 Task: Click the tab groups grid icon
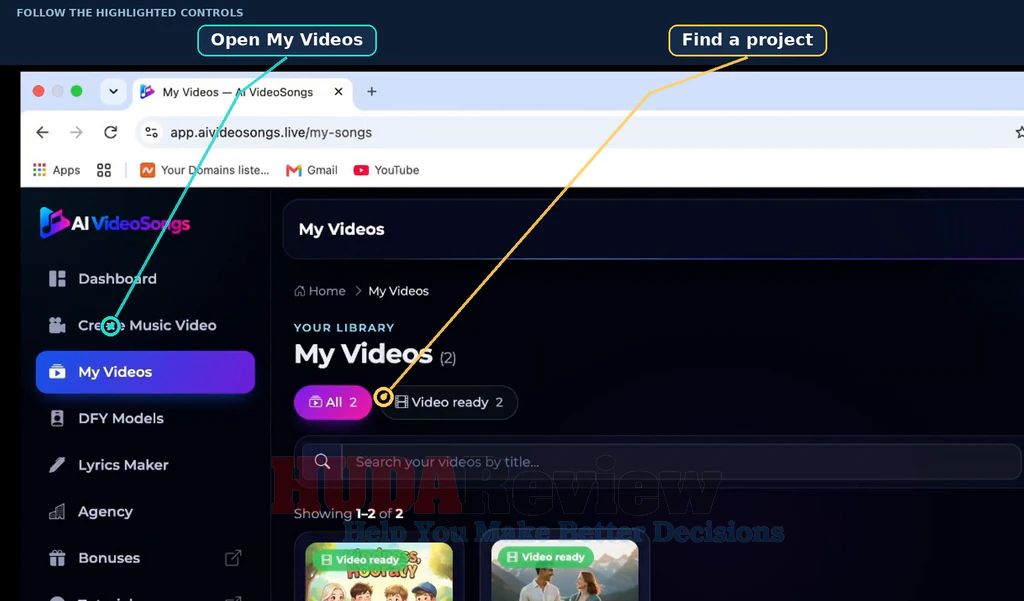tap(104, 170)
